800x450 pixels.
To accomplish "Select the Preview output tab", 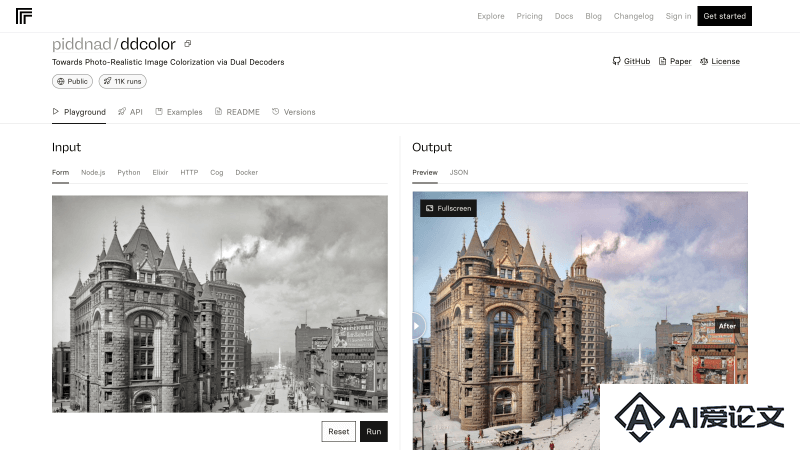I will coord(425,172).
